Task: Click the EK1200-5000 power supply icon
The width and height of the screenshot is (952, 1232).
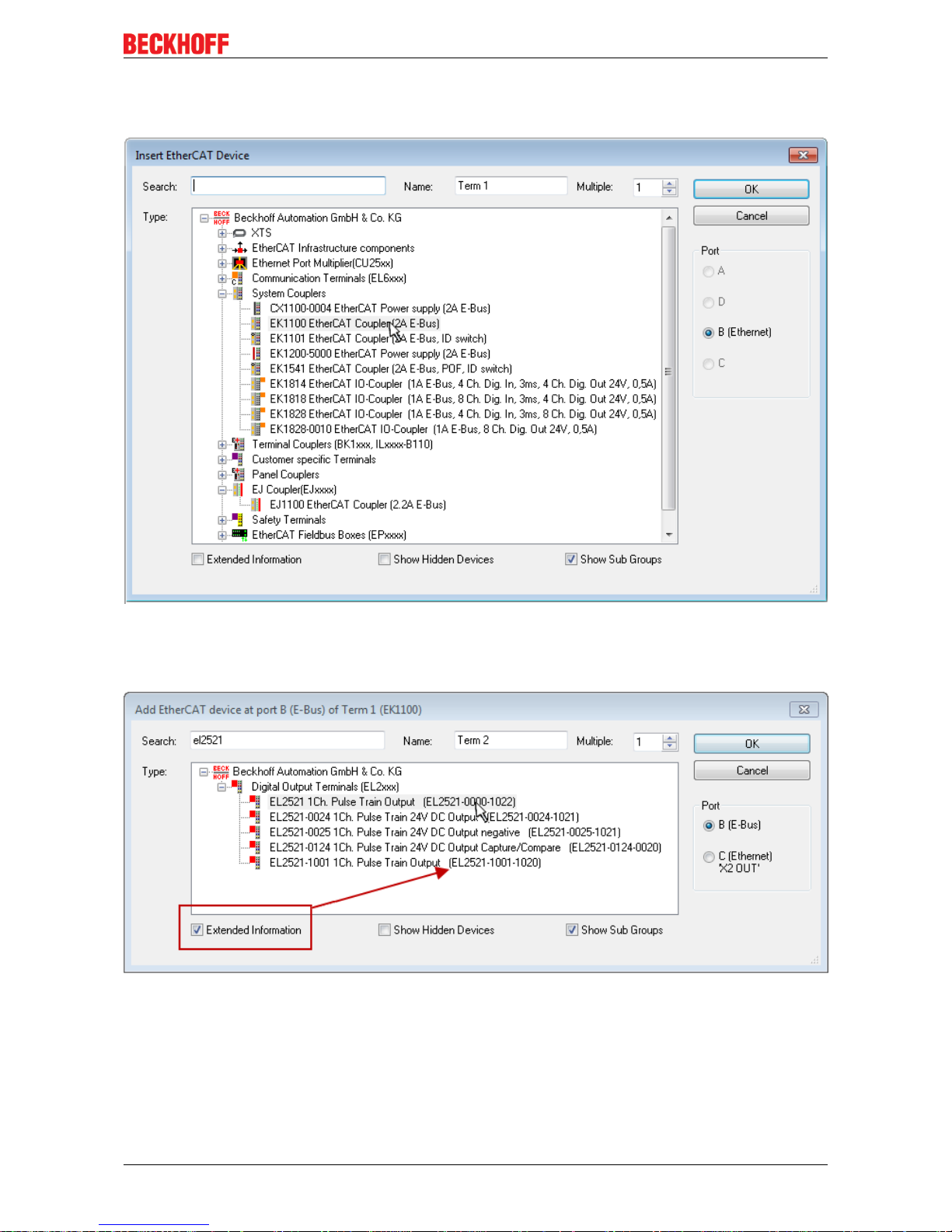Action: [x=256, y=354]
